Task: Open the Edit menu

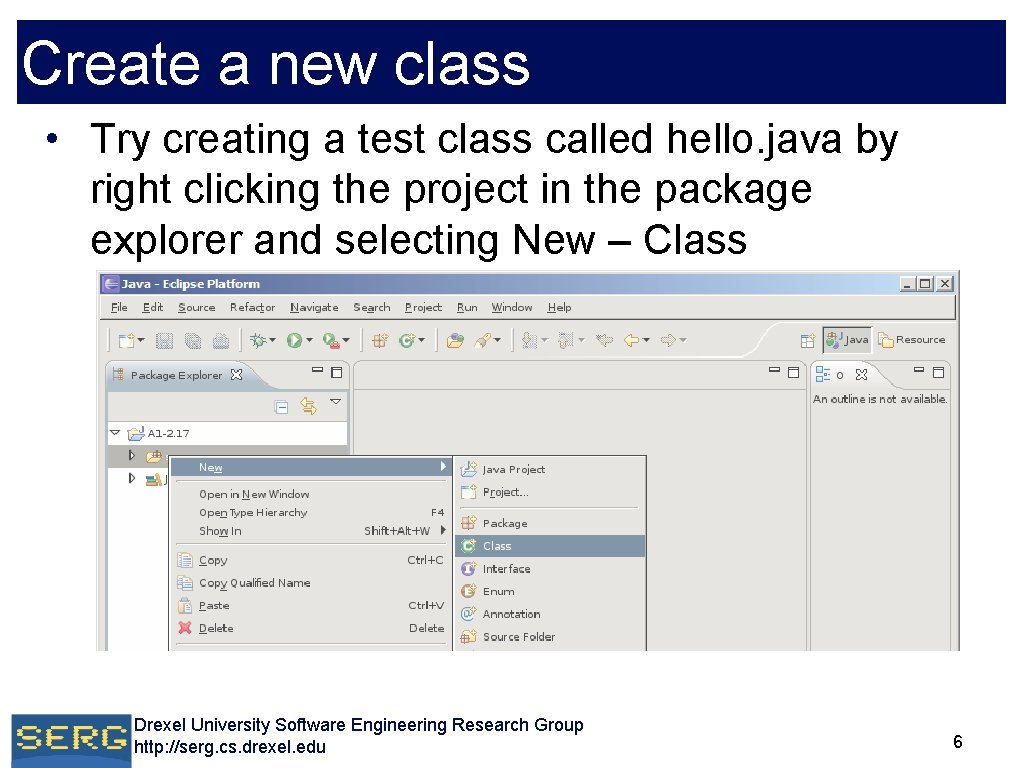Action: point(153,308)
